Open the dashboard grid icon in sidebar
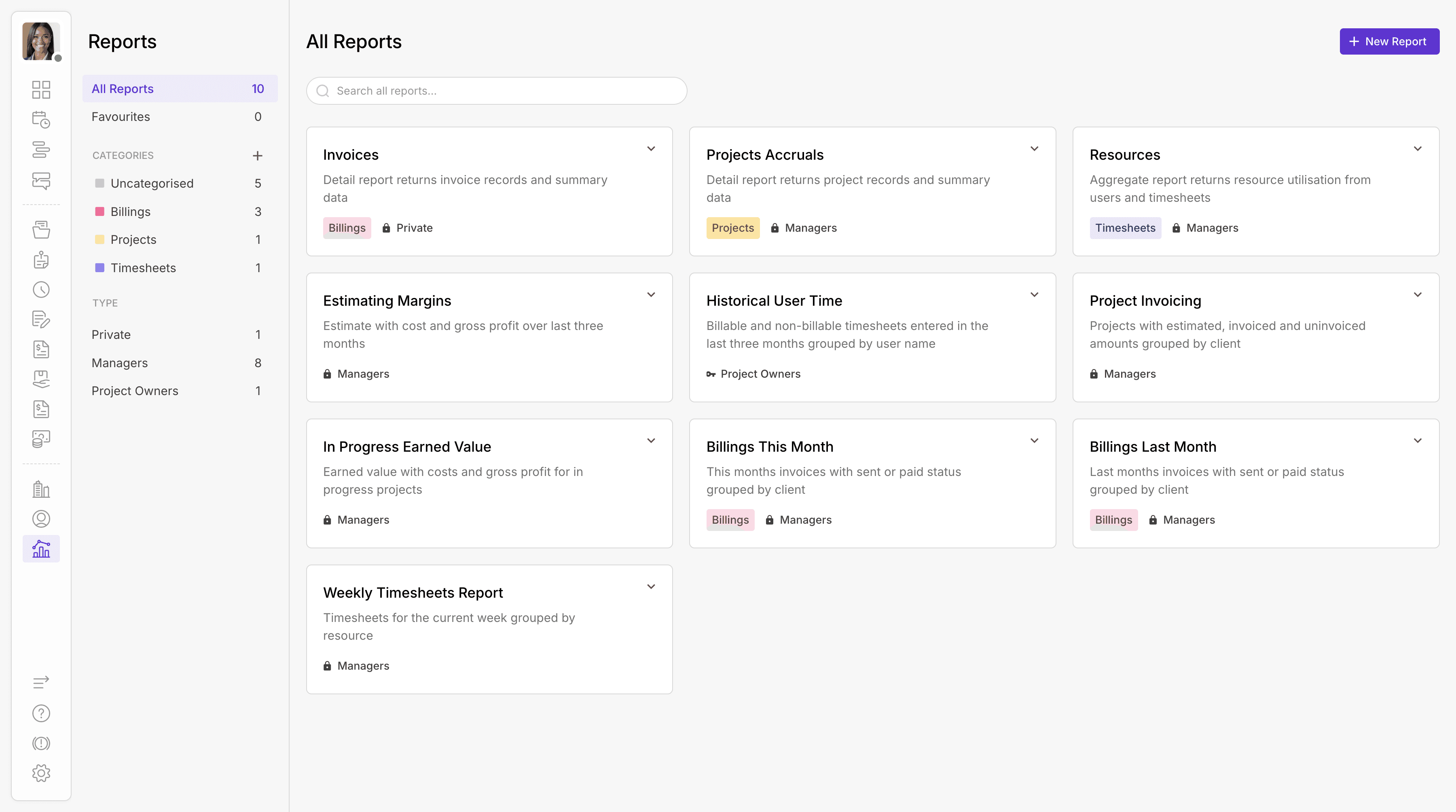 41,89
